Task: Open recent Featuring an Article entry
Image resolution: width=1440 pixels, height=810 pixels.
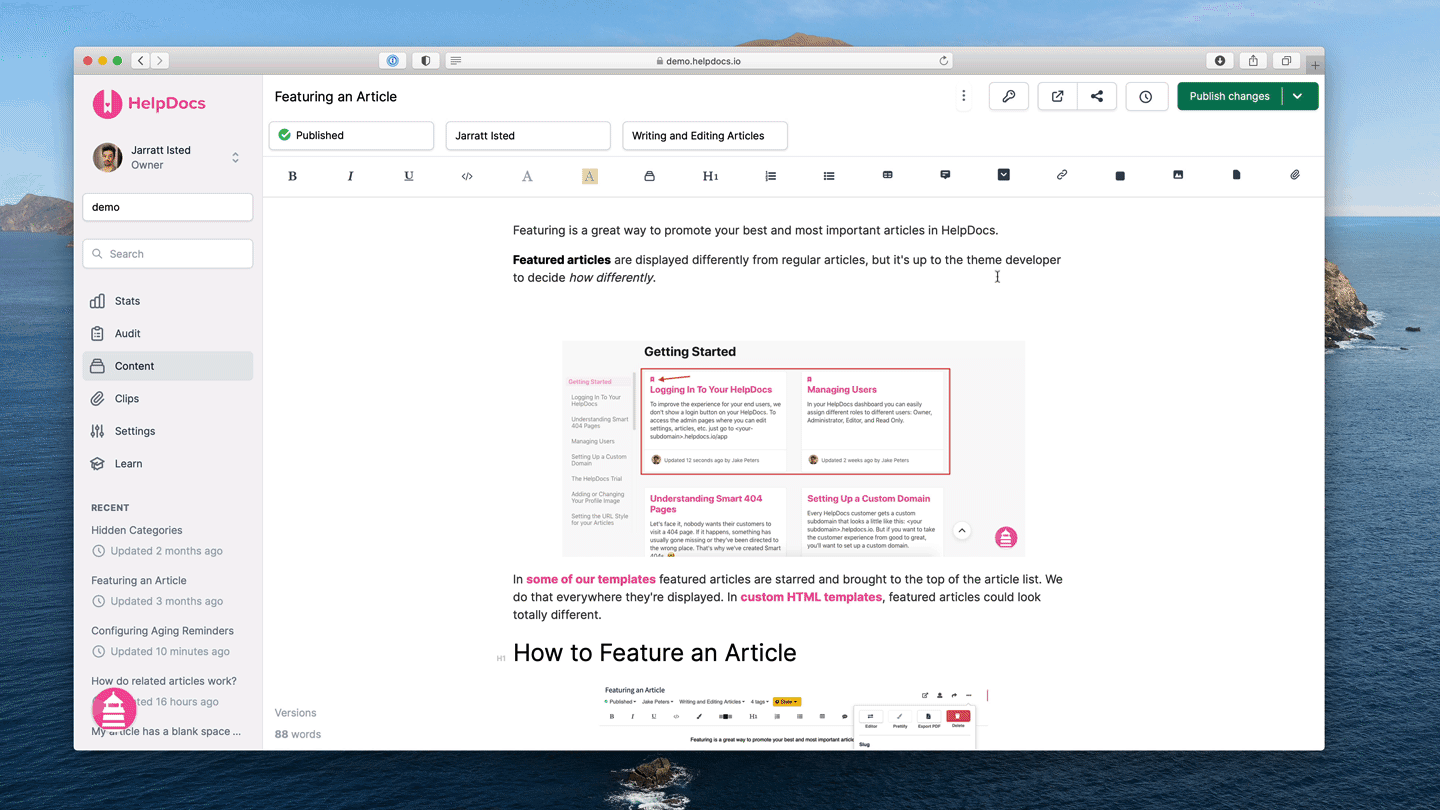Action: 139,580
